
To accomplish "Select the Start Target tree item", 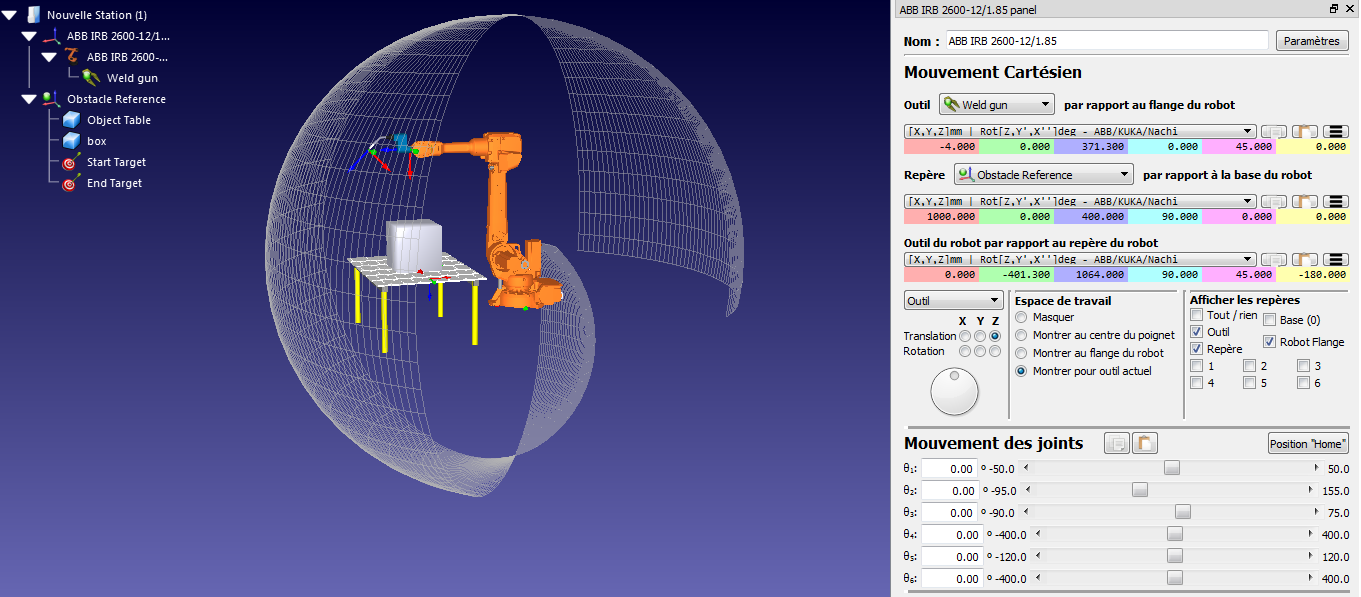I will click(116, 162).
